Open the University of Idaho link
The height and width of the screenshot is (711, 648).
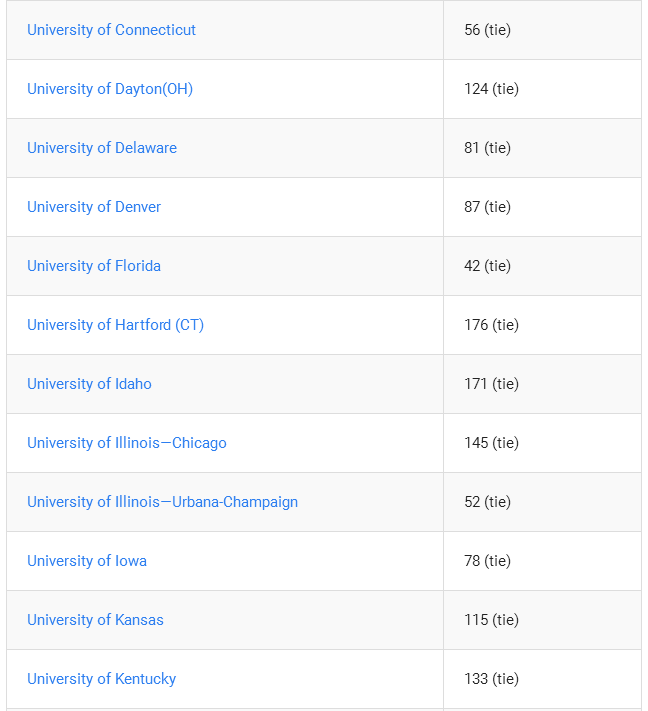click(x=89, y=384)
